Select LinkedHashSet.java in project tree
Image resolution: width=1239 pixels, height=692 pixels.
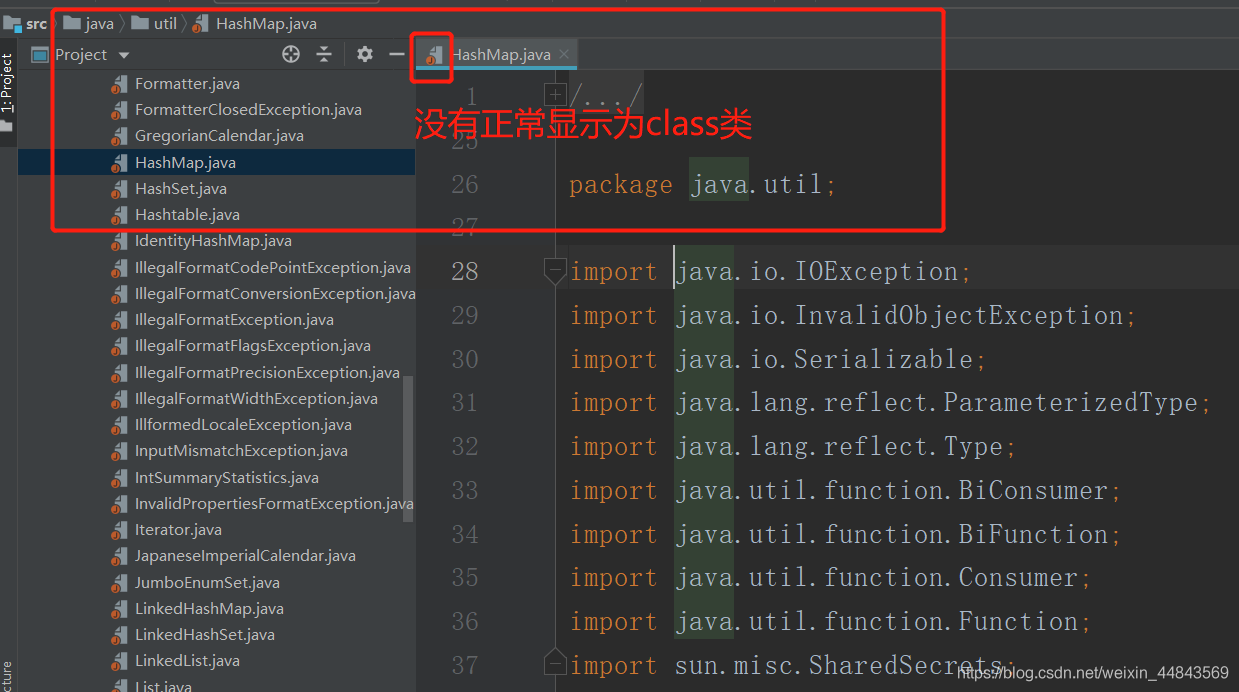coord(205,635)
